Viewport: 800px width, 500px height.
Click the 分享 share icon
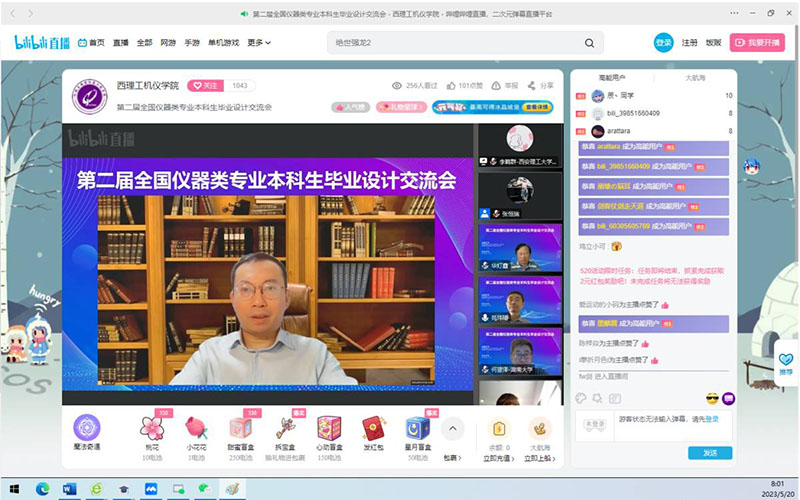pyautogui.click(x=535, y=86)
